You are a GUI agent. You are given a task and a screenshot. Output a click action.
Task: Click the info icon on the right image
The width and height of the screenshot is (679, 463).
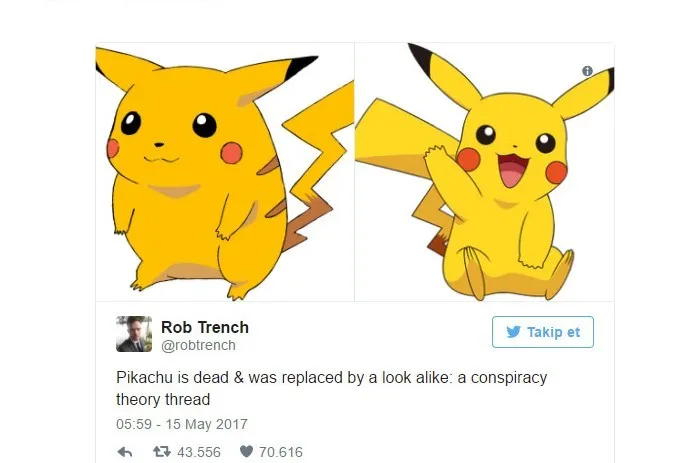[x=587, y=71]
